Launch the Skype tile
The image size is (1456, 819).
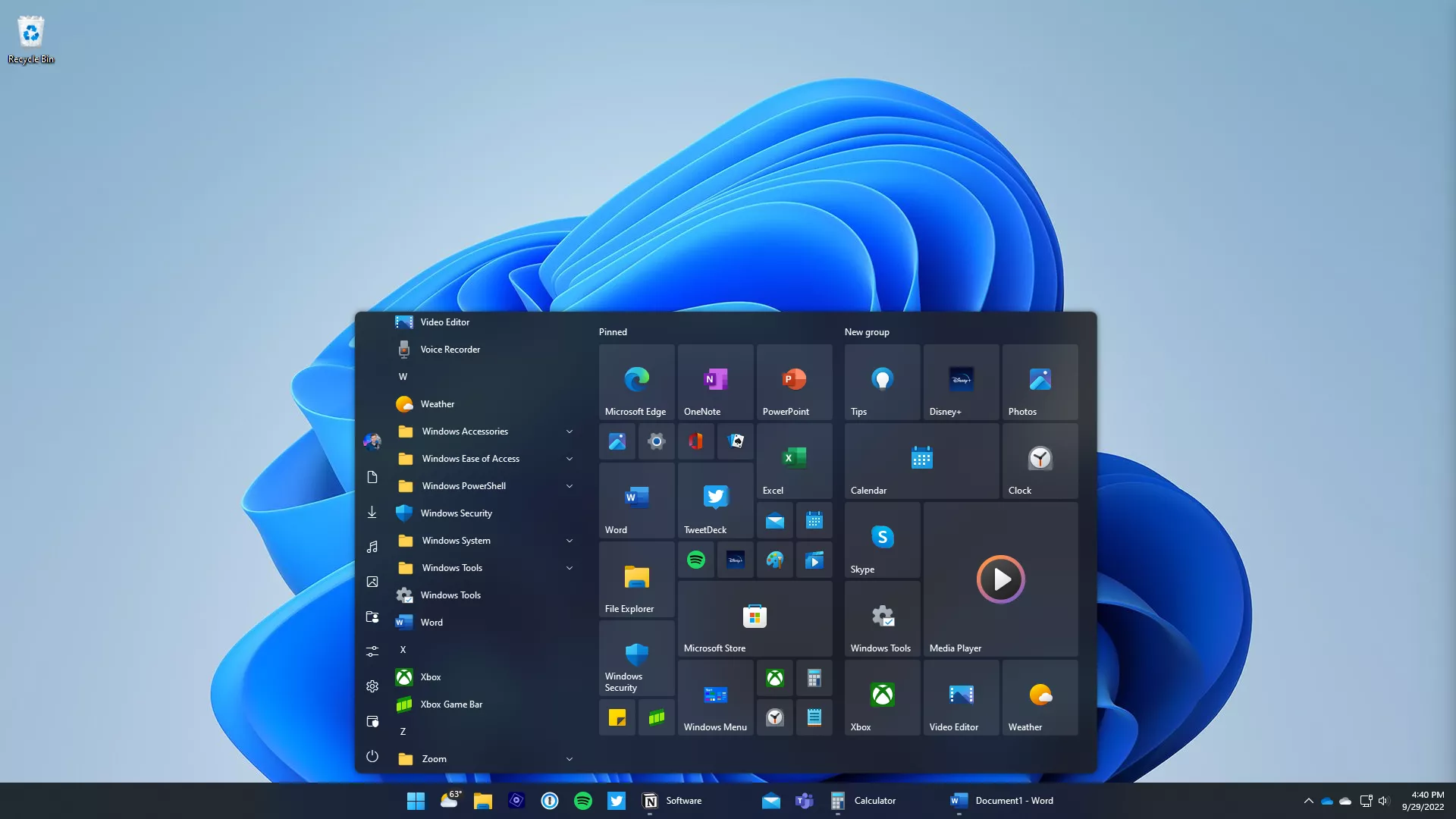pos(882,540)
